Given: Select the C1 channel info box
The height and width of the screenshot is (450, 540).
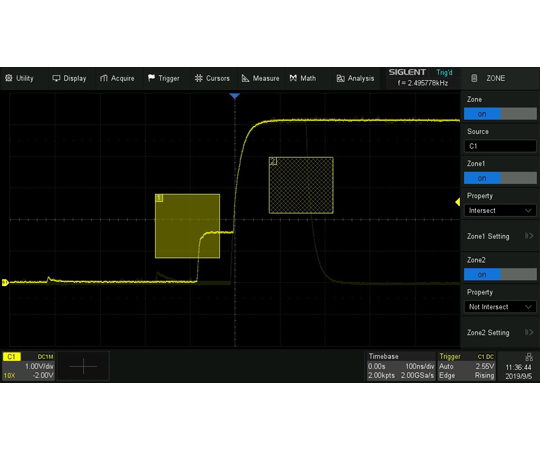Looking at the screenshot, I should click(29, 366).
